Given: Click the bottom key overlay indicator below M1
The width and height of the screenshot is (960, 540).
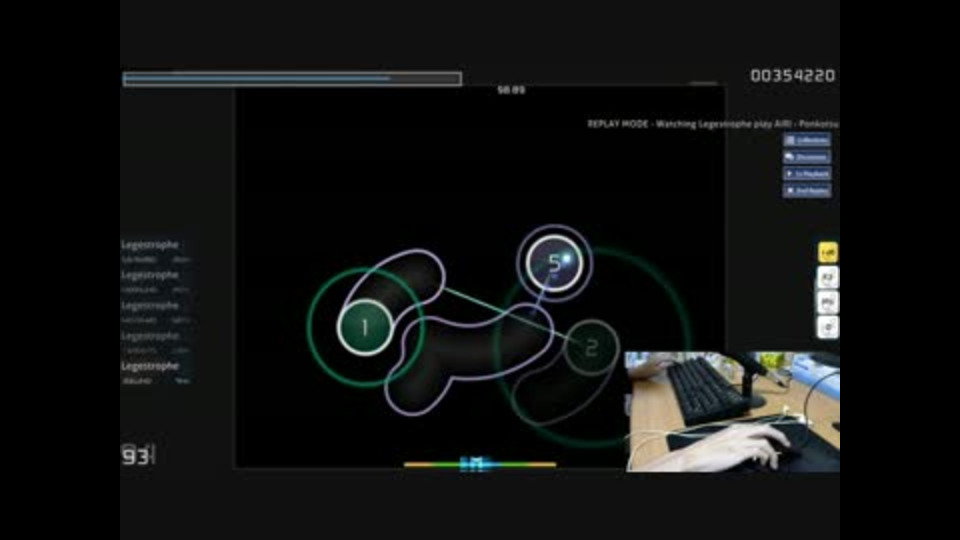Looking at the screenshot, I should pos(828,327).
